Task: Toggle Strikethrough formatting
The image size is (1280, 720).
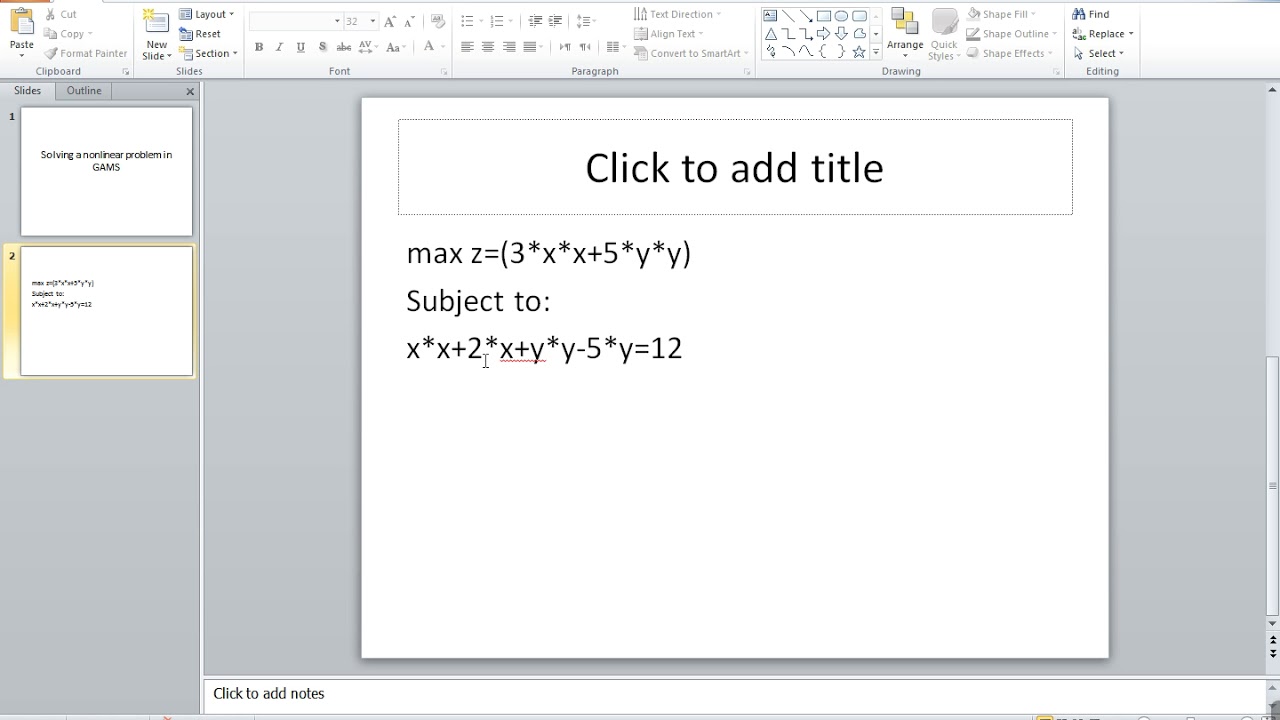Action: (x=344, y=47)
